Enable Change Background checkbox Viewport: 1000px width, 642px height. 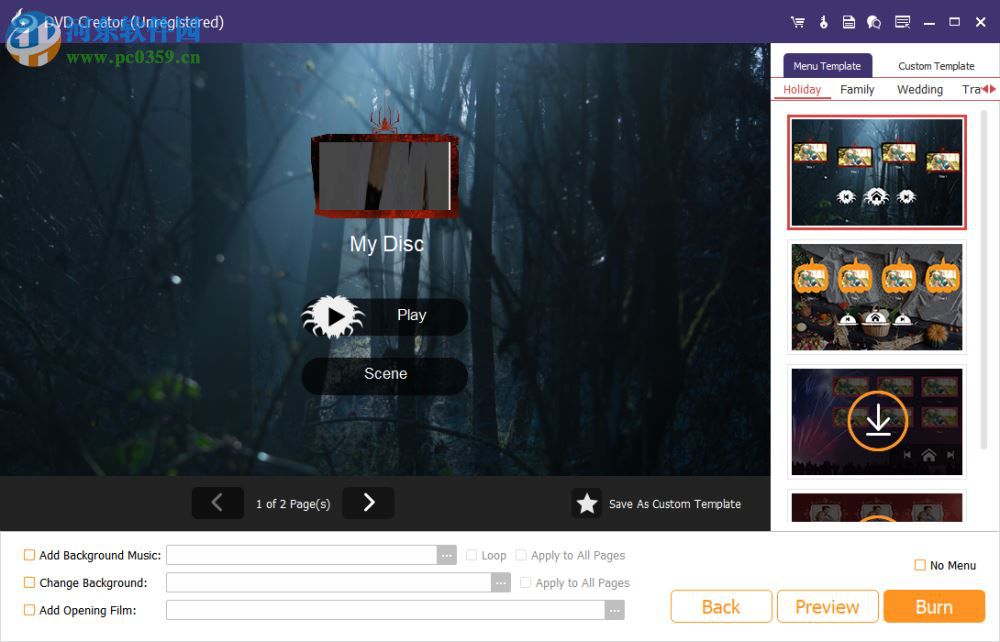click(29, 582)
